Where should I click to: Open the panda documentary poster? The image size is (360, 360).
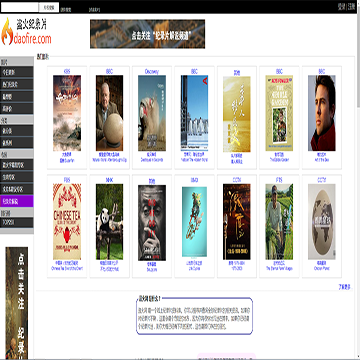click(x=109, y=222)
